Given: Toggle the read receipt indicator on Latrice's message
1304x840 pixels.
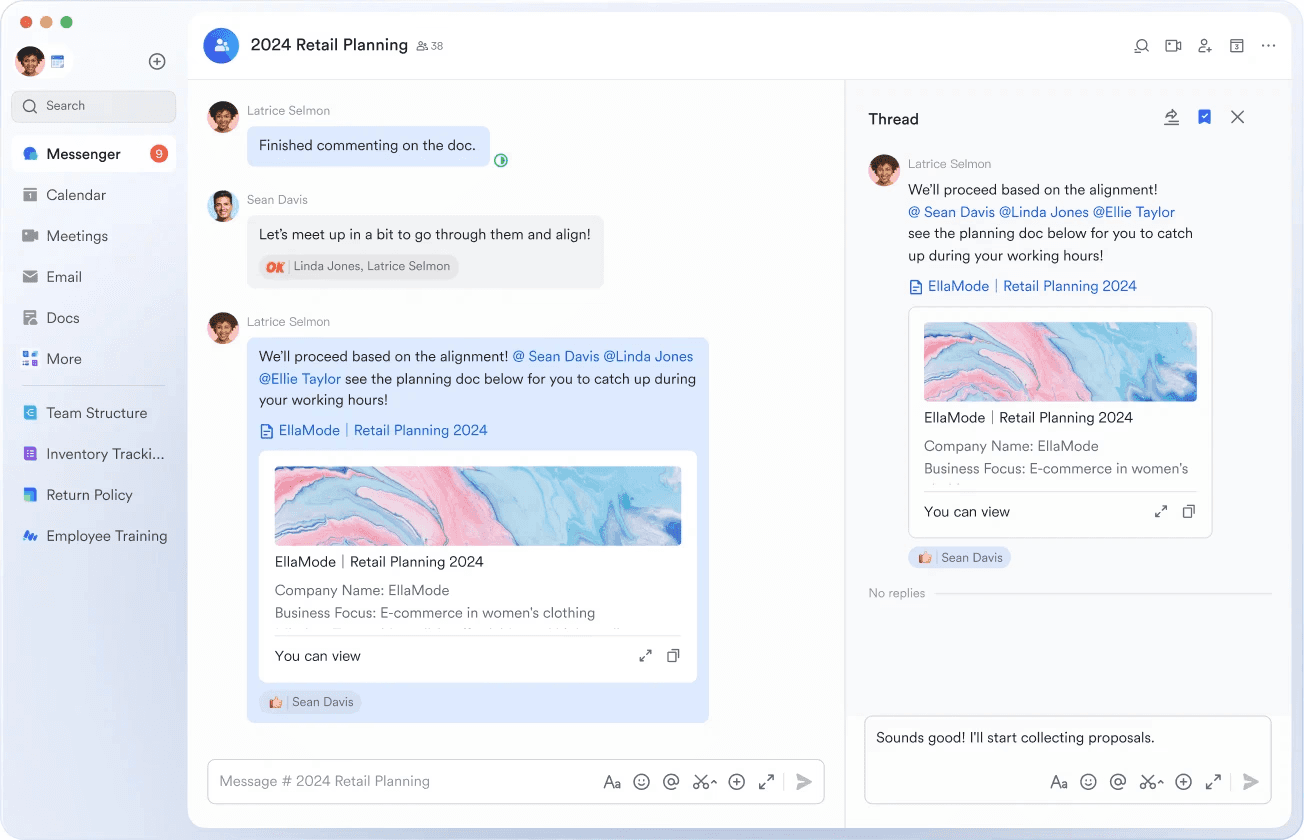Looking at the screenshot, I should pyautogui.click(x=500, y=158).
